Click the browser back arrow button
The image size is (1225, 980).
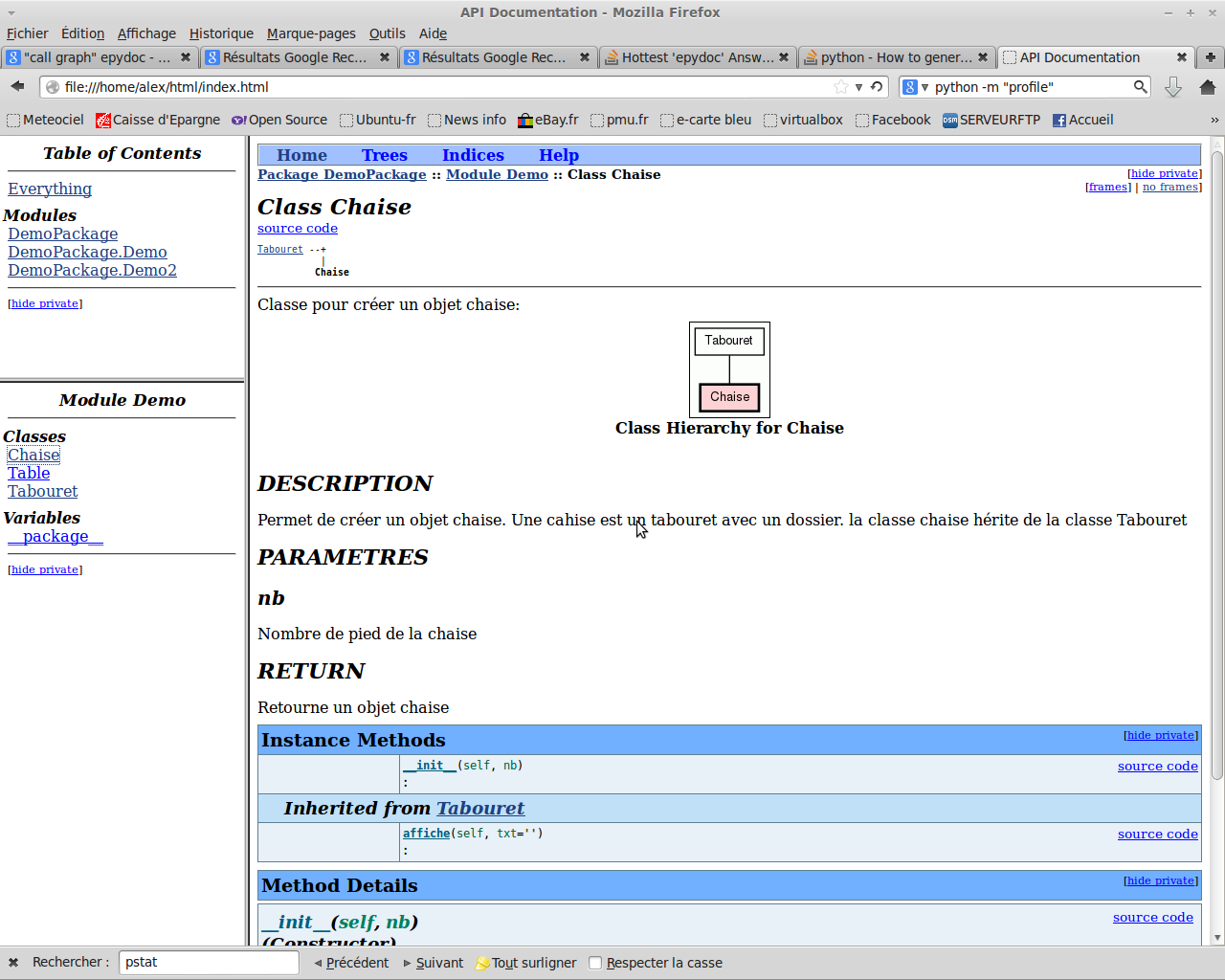17,86
